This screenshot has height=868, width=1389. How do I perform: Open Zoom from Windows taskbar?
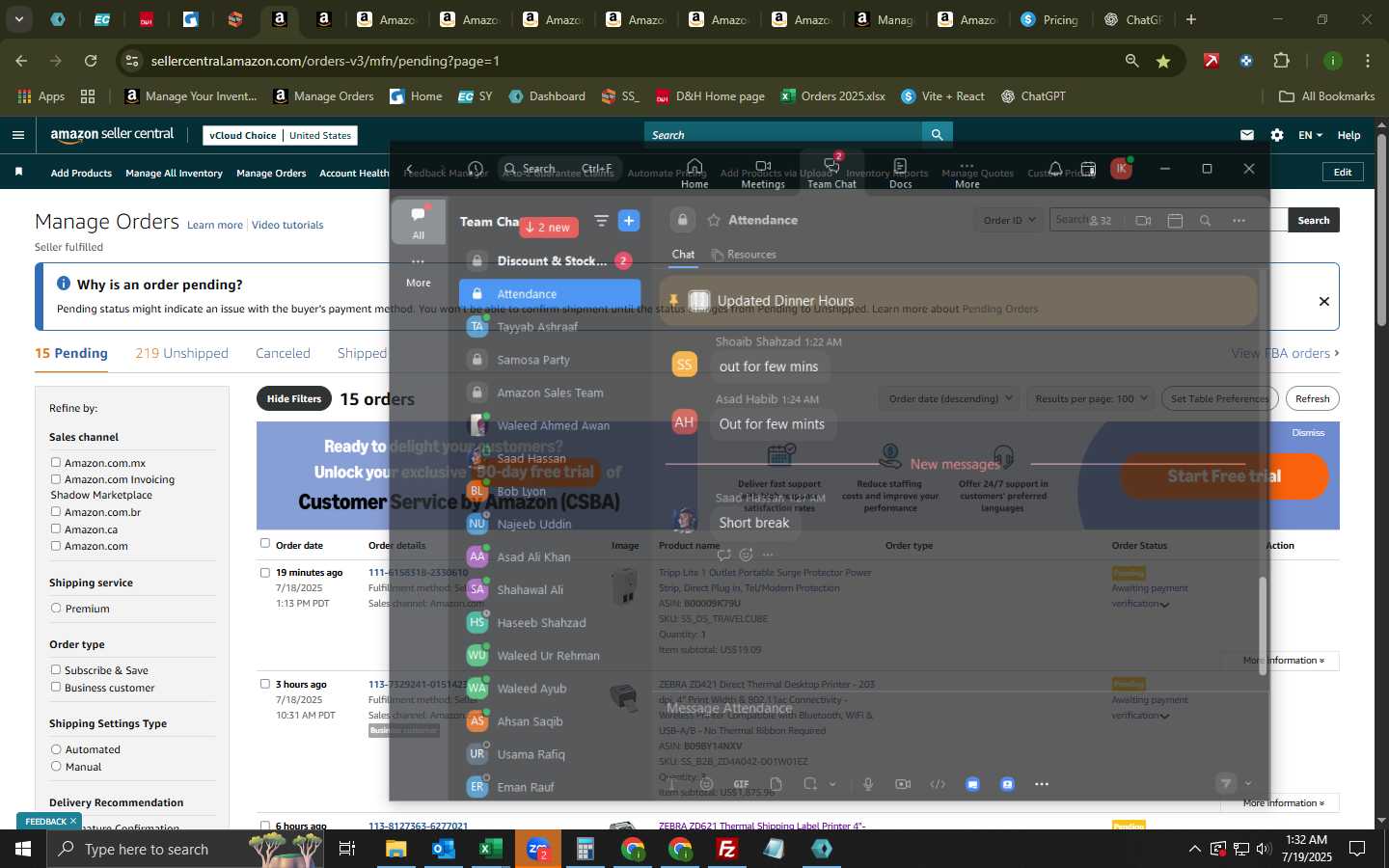point(538,849)
